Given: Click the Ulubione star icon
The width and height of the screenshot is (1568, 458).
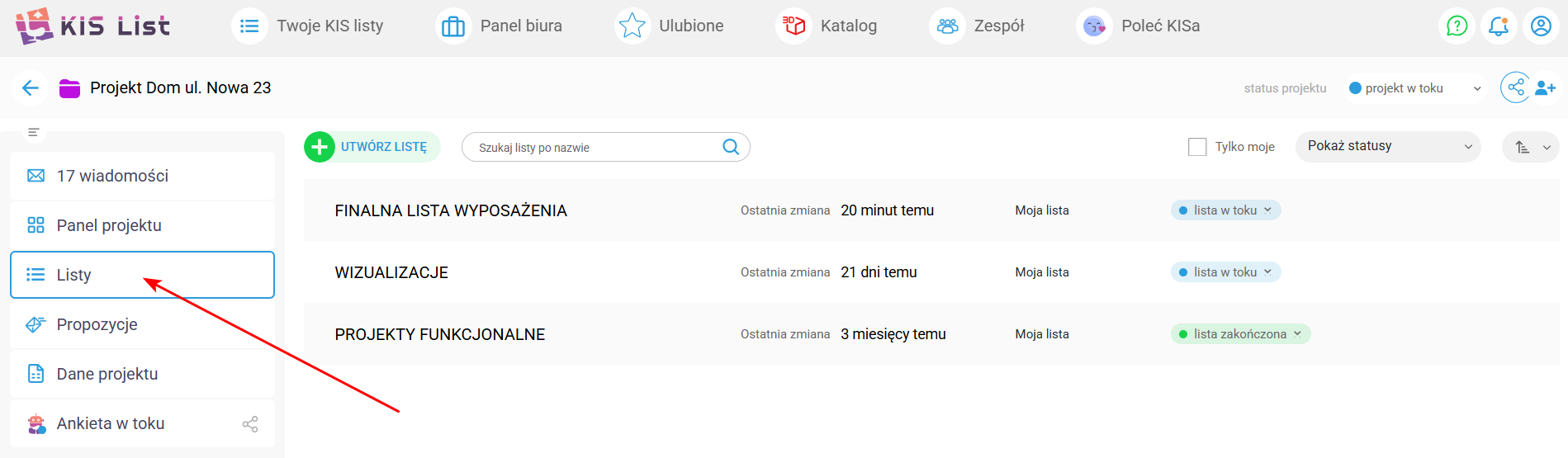Looking at the screenshot, I should point(632,26).
